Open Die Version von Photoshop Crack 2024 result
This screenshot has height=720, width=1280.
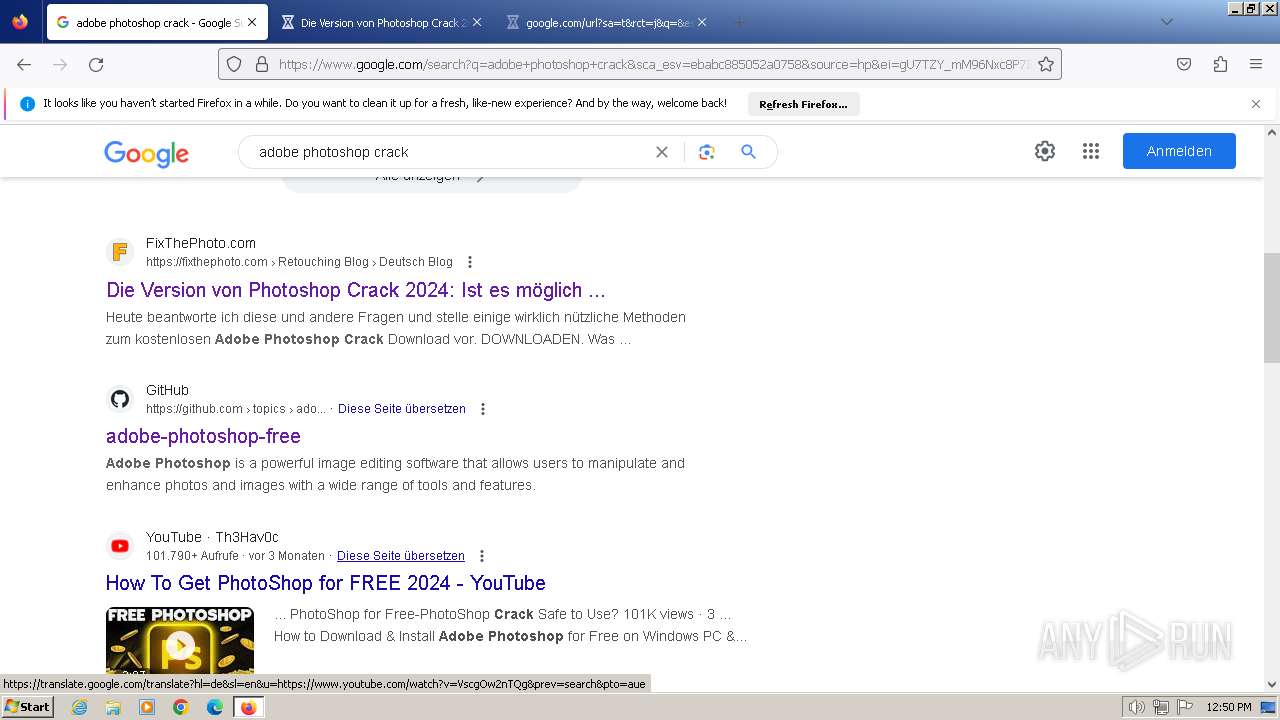tap(356, 290)
